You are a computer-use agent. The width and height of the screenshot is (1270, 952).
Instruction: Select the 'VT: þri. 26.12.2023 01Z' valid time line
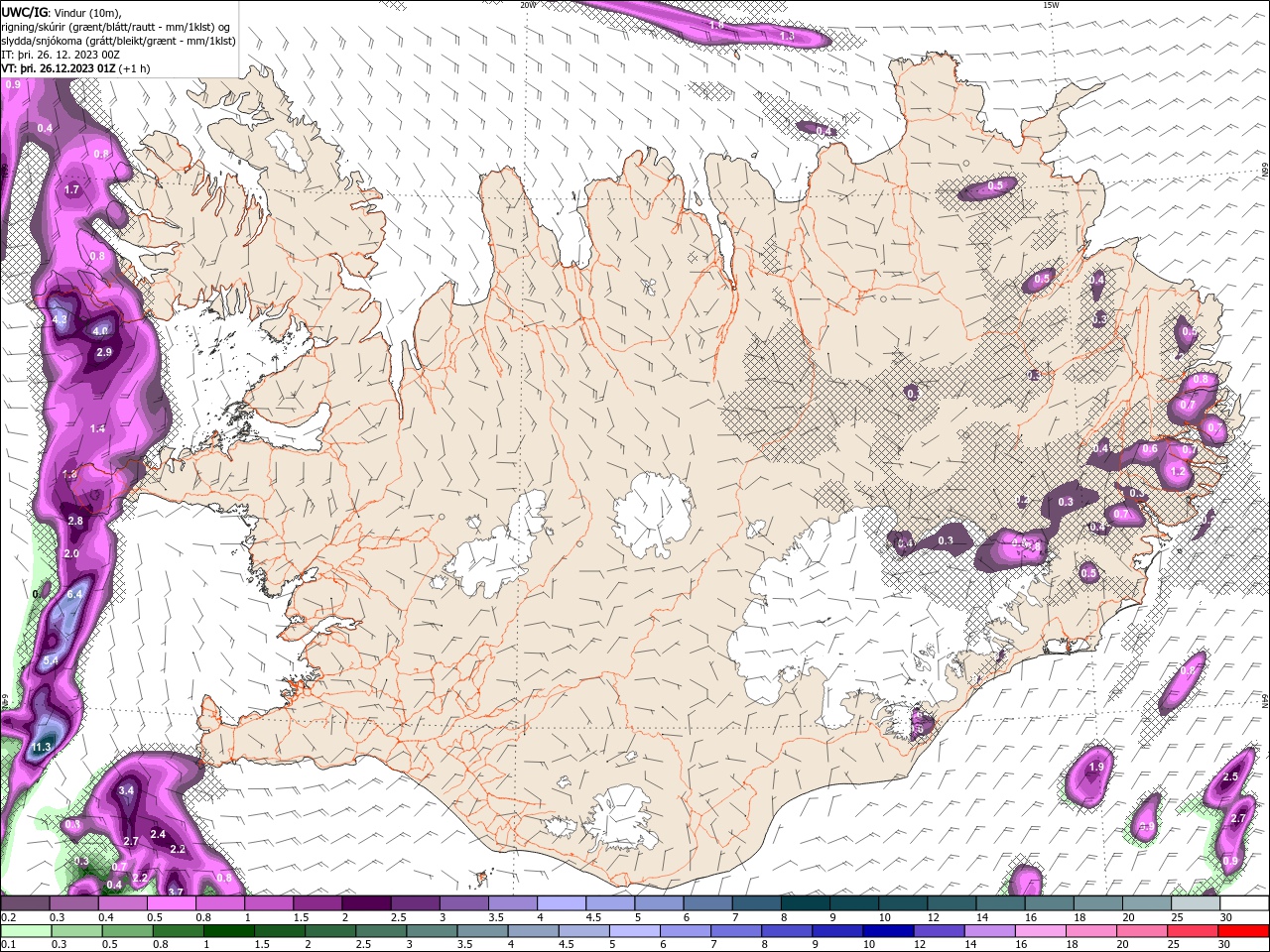pyautogui.click(x=58, y=68)
